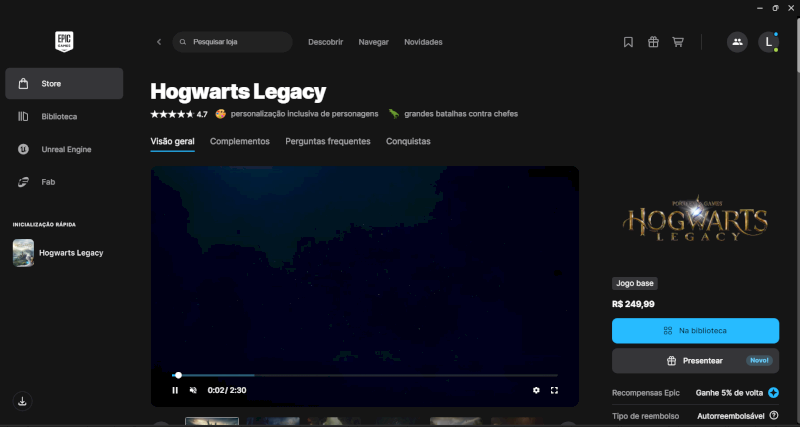Switch to the Conquistas tab
This screenshot has height=427, width=800.
[x=408, y=141]
